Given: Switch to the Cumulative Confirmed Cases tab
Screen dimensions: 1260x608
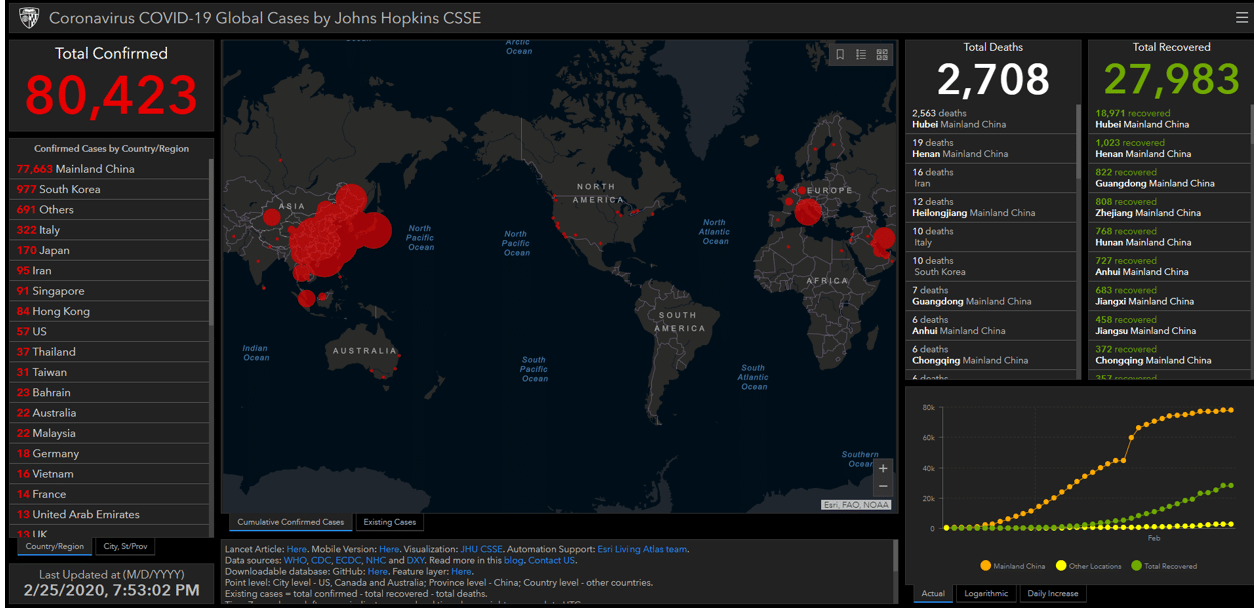Looking at the screenshot, I should click(290, 522).
